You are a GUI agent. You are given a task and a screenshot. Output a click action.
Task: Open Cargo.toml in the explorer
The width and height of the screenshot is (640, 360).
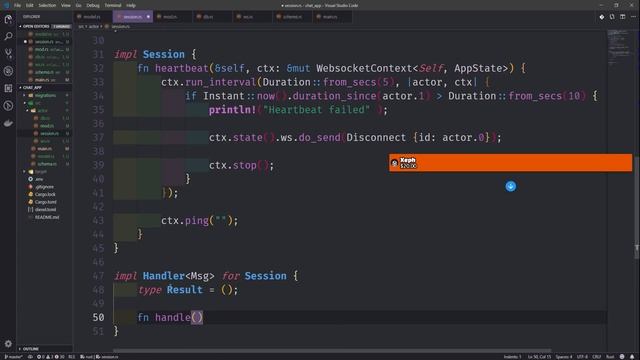[45, 202]
